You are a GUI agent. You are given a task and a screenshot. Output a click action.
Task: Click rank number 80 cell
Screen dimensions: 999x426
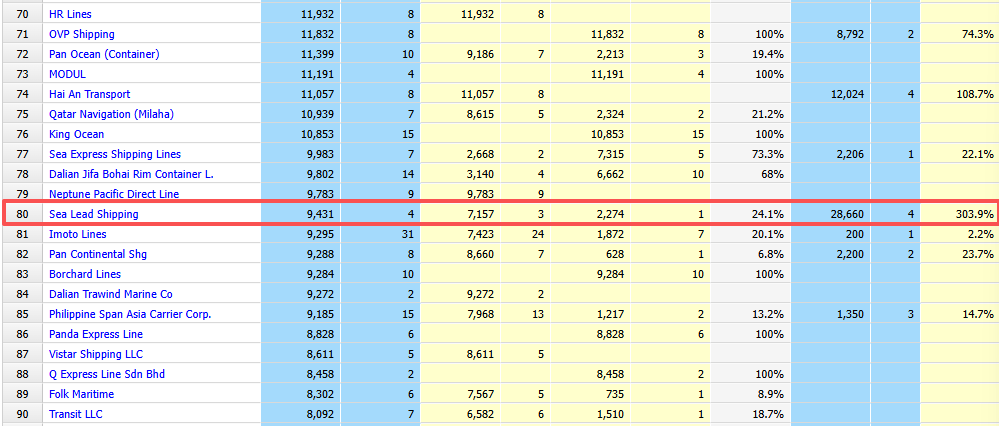click(23, 215)
